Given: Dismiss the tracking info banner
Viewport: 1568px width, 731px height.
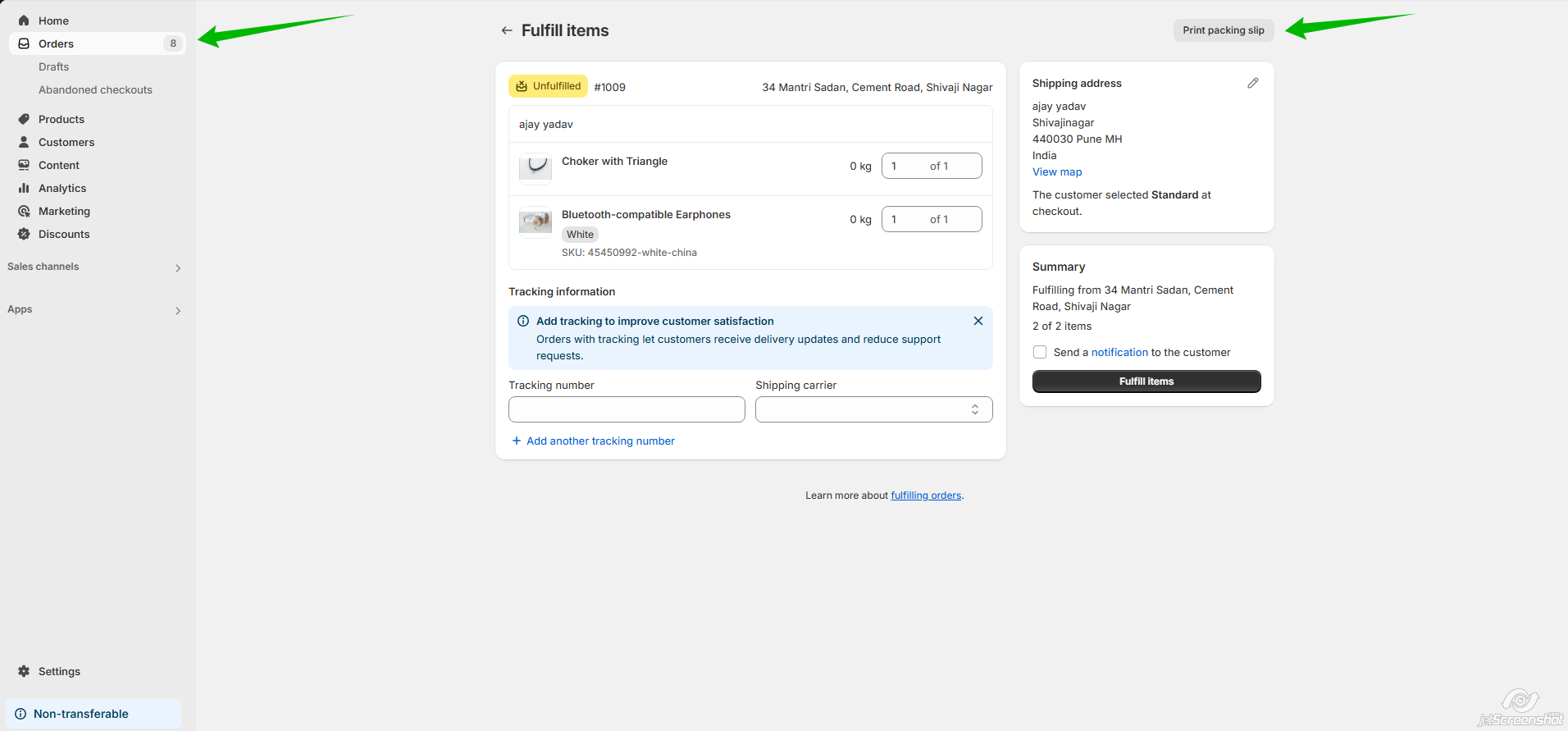Looking at the screenshot, I should pyautogui.click(x=978, y=321).
